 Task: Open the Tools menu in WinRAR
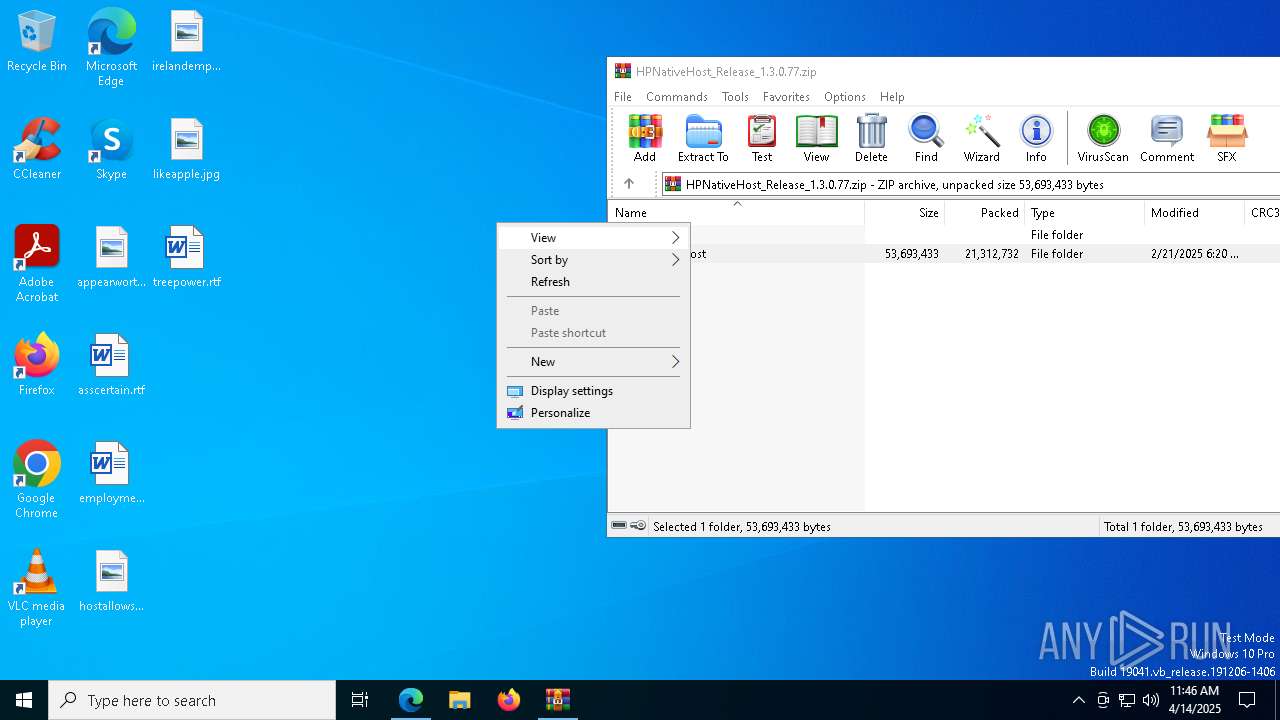[x=735, y=97]
